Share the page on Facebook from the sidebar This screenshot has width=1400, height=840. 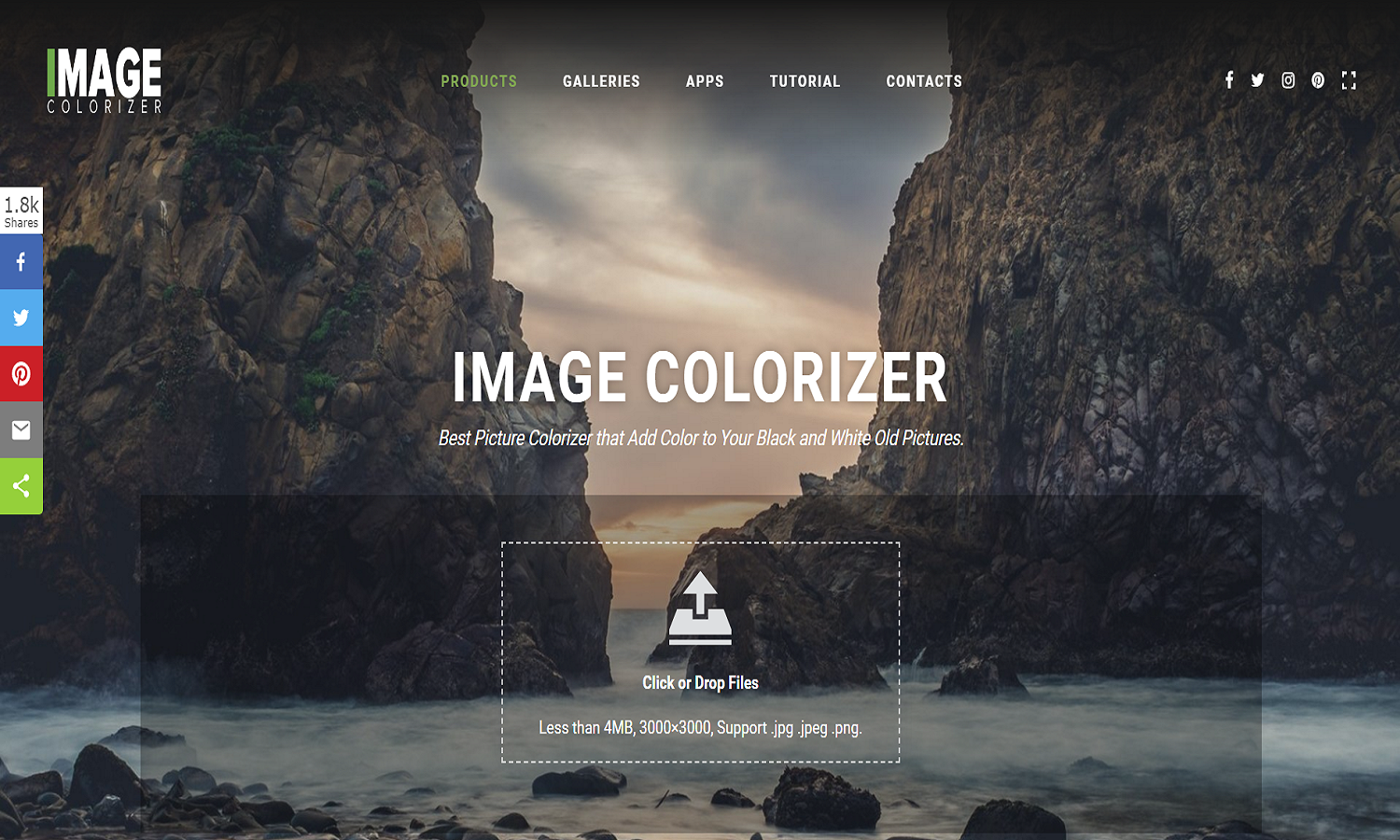click(21, 261)
